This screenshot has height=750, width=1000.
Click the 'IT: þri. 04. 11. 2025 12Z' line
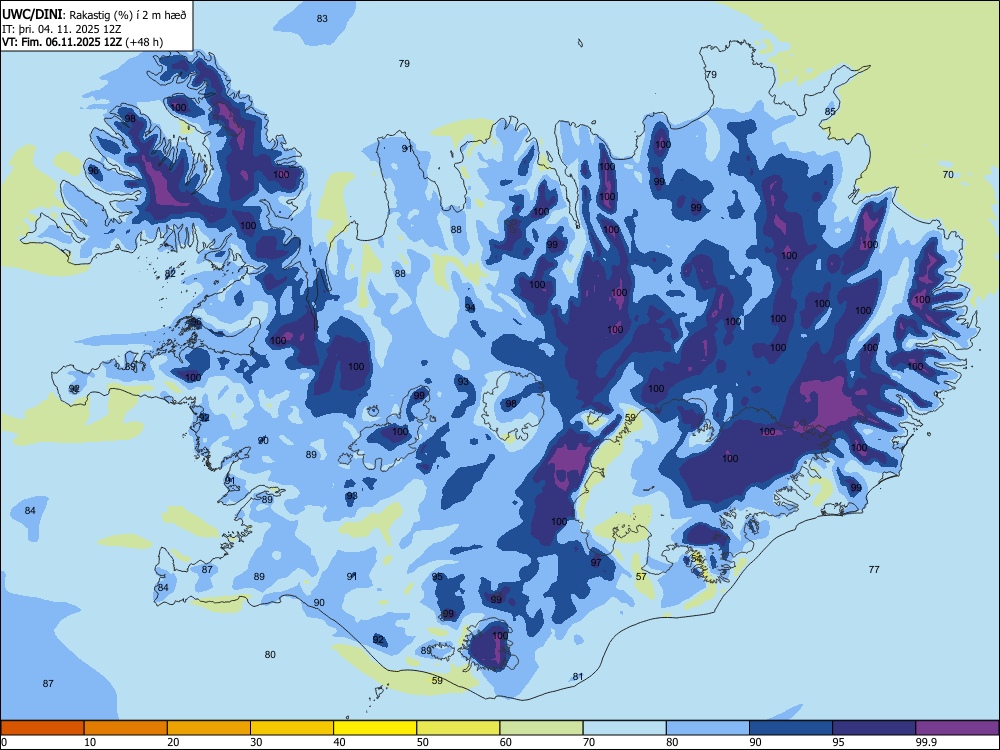(x=61, y=29)
